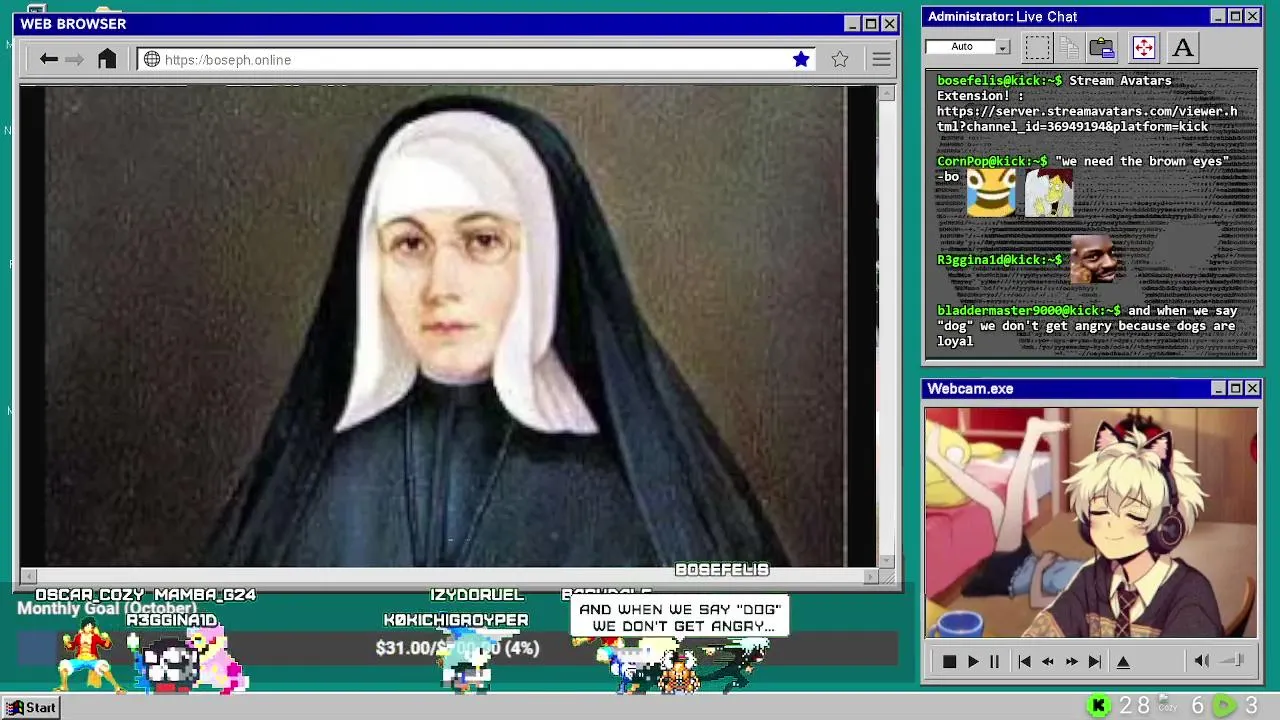Click CornPop@kick username in chat

tap(992, 161)
